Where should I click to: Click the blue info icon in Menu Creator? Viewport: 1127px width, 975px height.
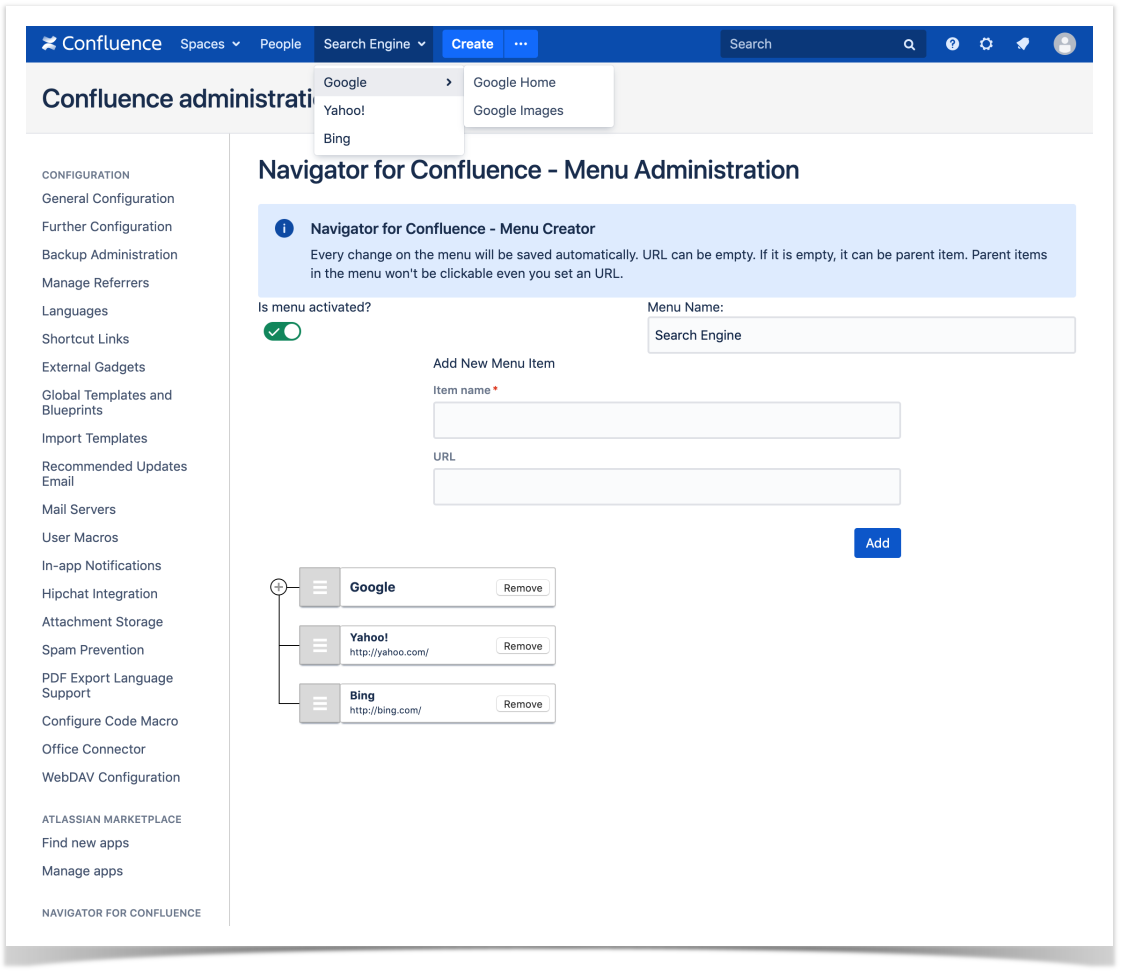tap(285, 228)
